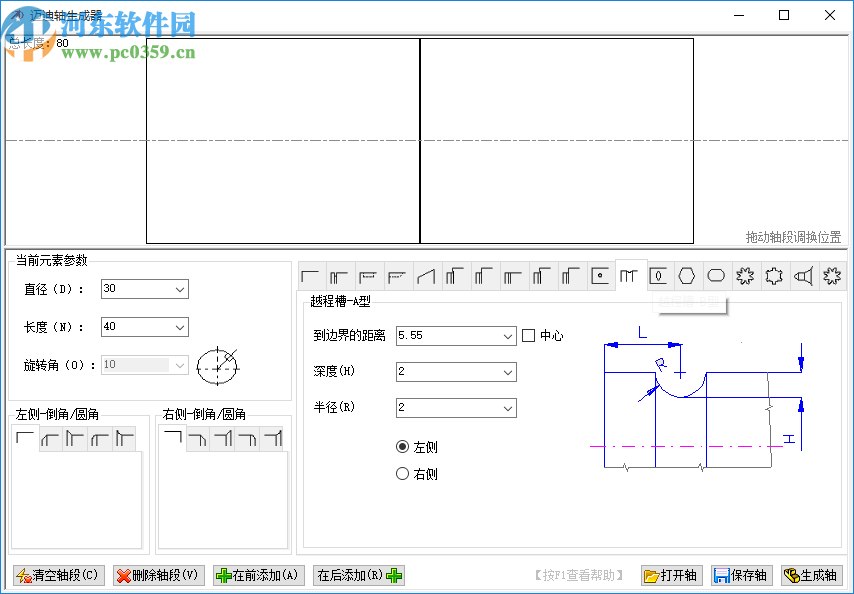Choose the left-side fillet tab beside the plain corner
This screenshot has width=854, height=594.
(x=51, y=439)
